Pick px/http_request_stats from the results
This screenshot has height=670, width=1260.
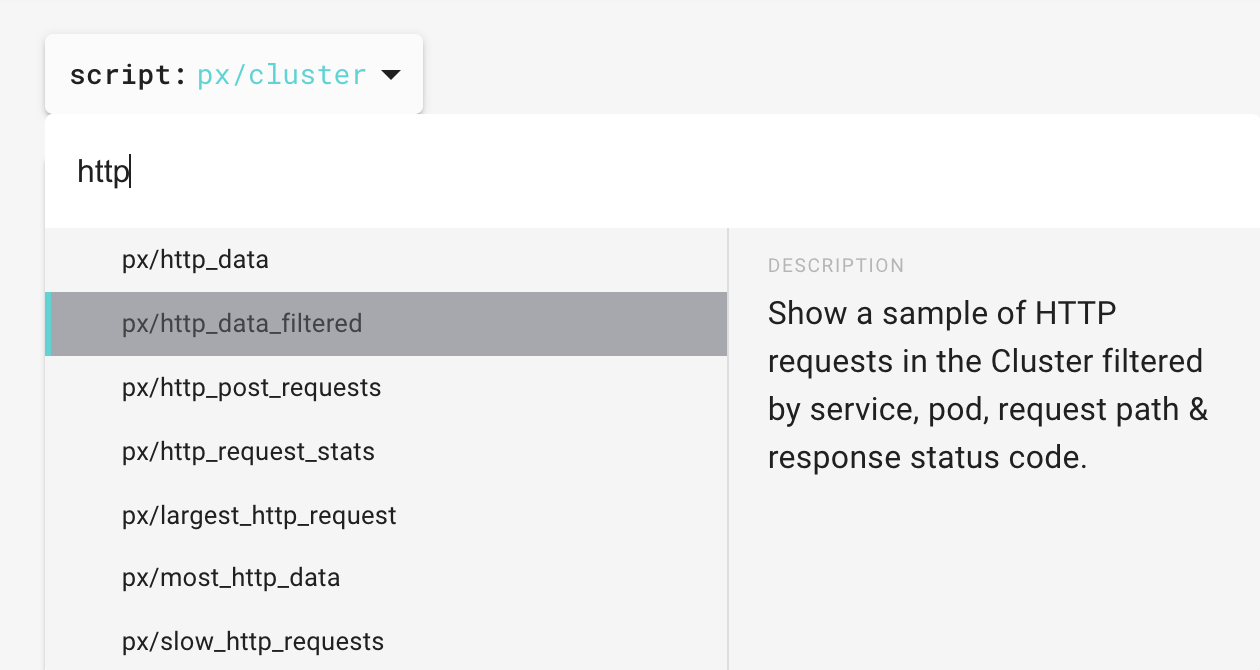(248, 452)
